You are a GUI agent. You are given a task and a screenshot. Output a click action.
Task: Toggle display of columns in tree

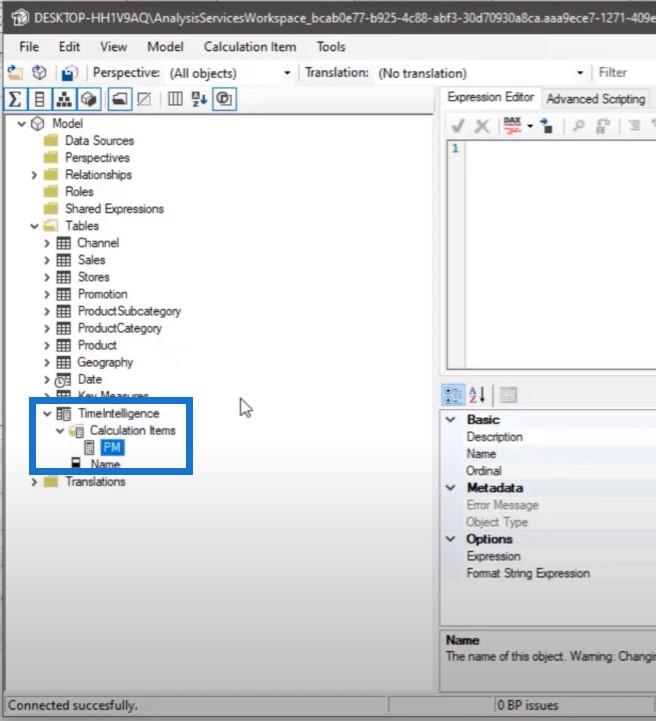40,99
